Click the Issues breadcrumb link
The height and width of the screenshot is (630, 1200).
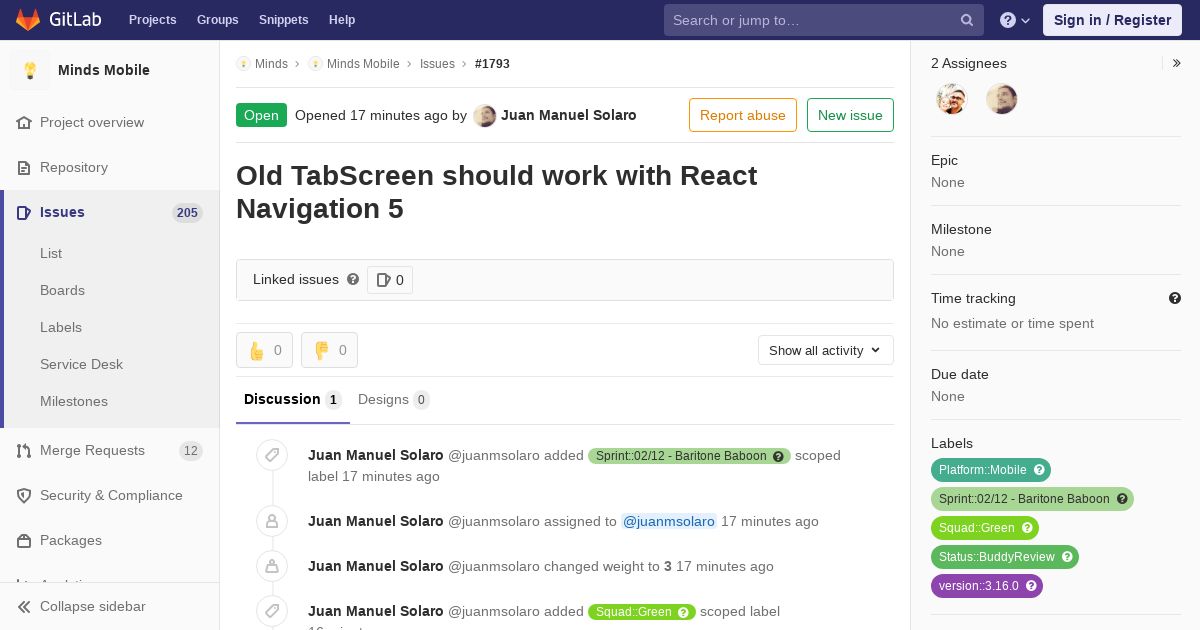(x=437, y=63)
